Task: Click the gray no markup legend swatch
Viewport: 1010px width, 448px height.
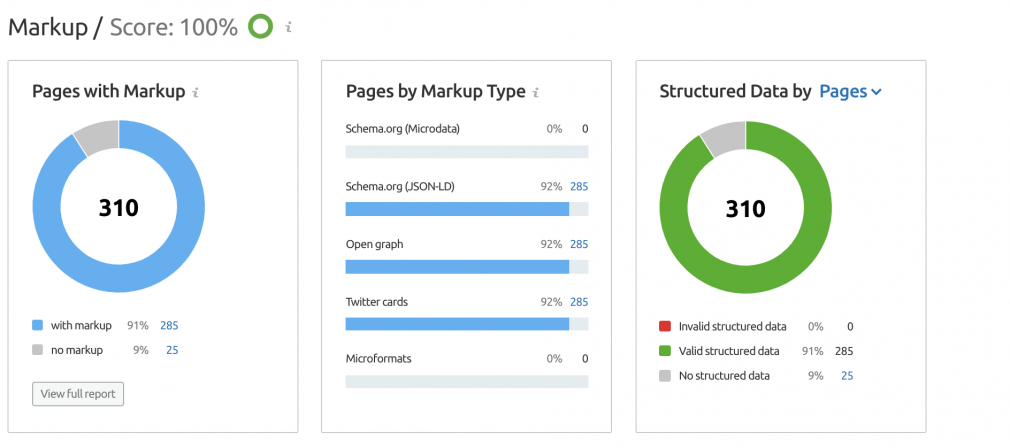Action: (x=37, y=350)
